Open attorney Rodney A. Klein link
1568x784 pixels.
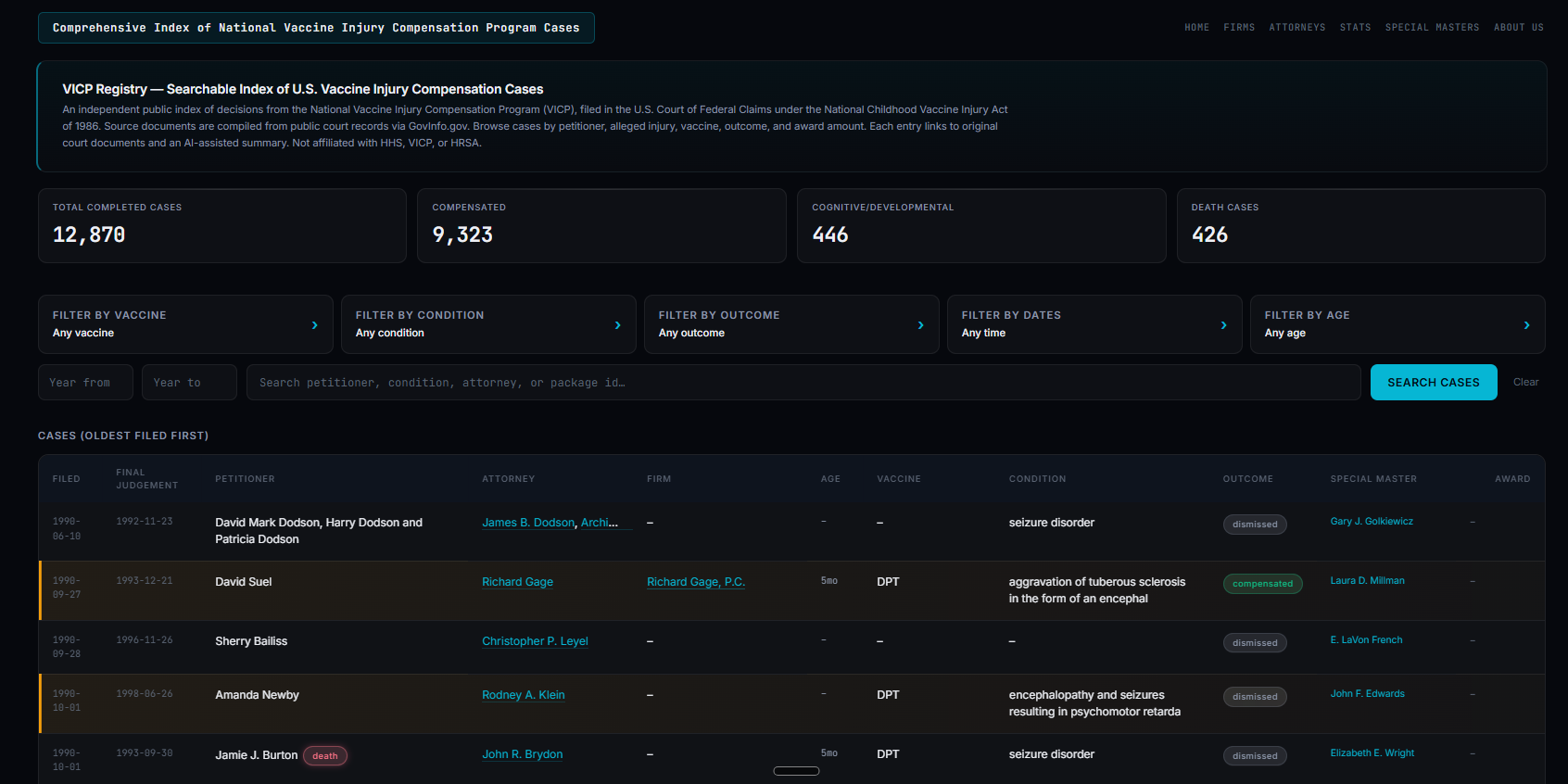(523, 695)
